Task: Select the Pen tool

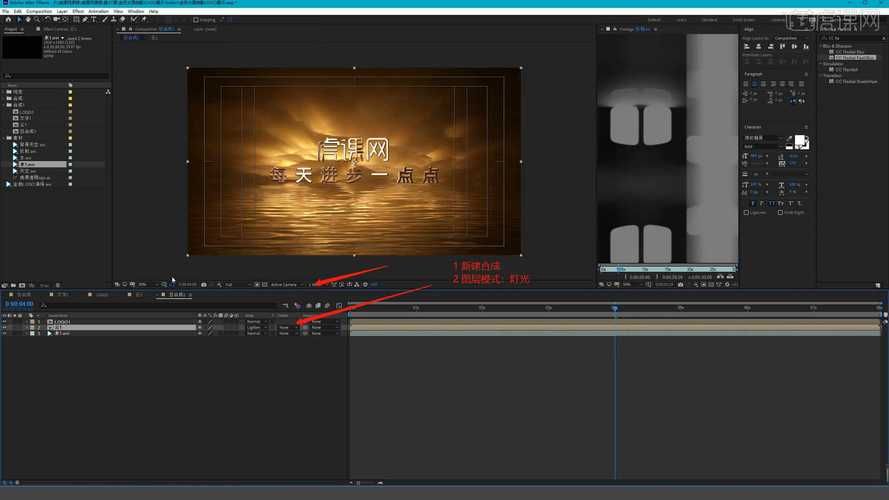Action: 85,19
